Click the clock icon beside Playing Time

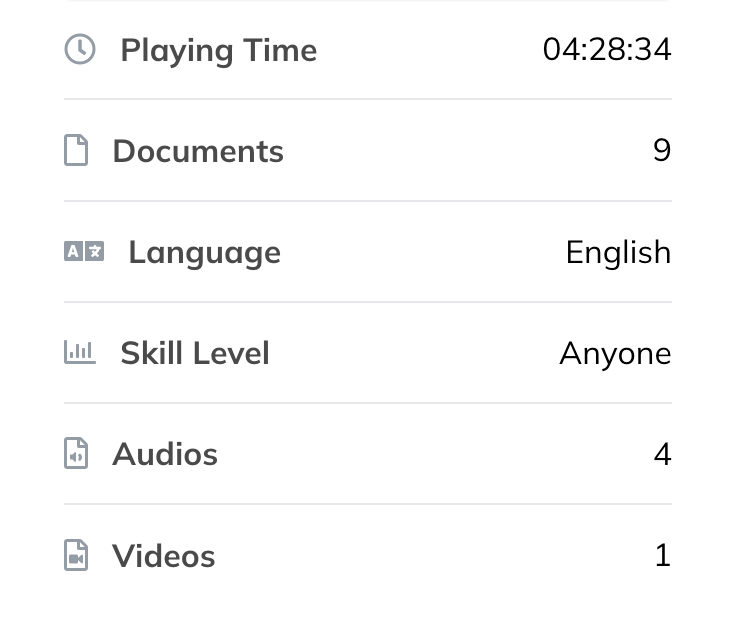pos(80,49)
